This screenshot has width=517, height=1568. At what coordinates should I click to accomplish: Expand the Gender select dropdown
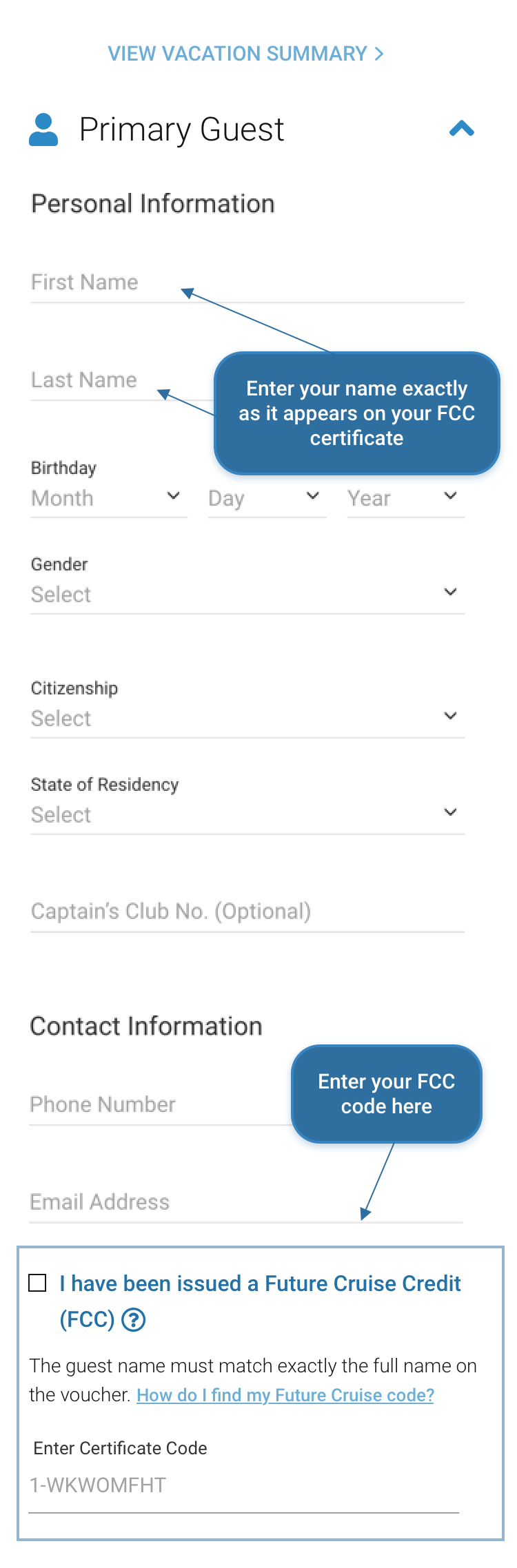[247, 595]
